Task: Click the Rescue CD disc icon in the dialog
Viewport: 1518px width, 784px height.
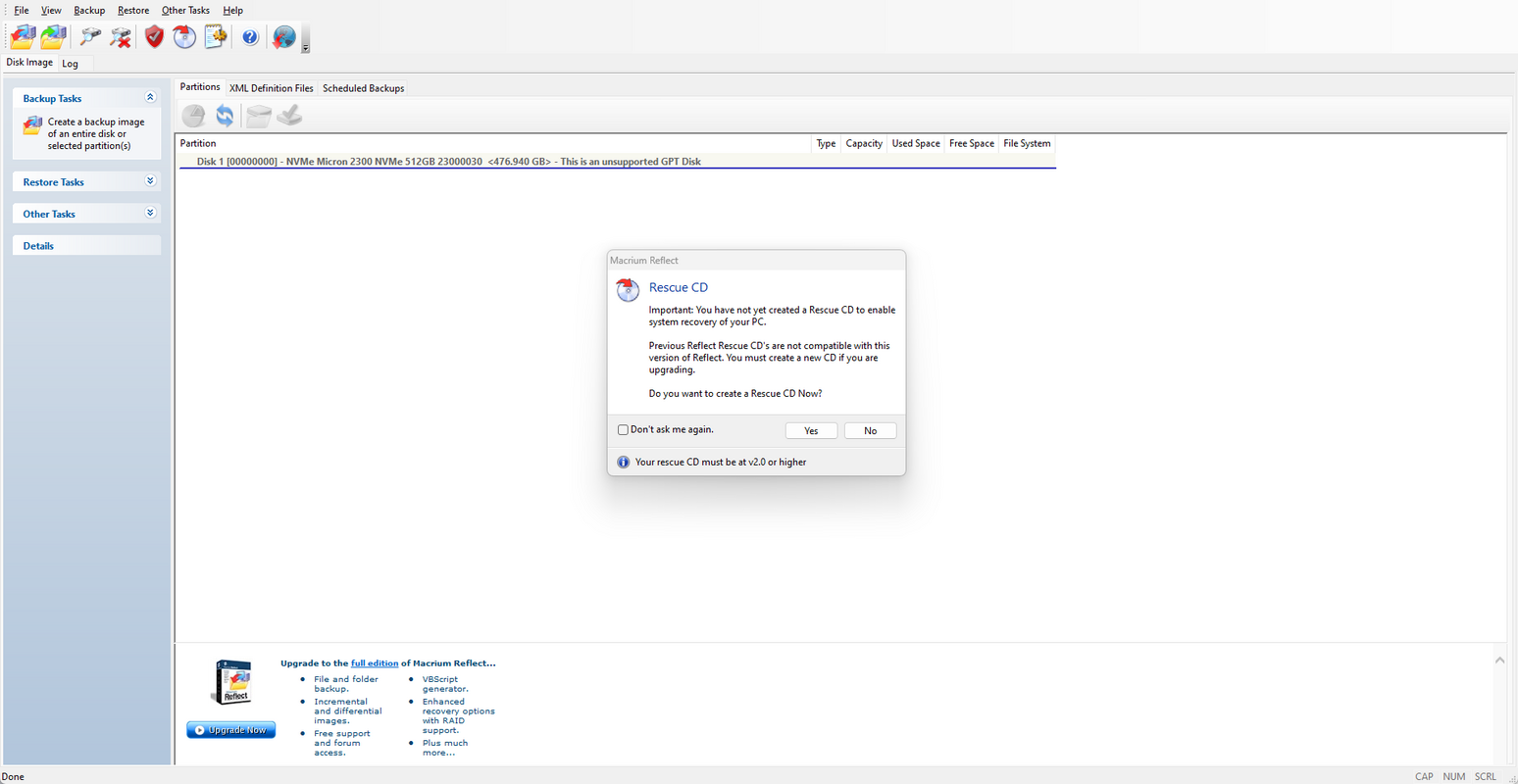Action: tap(628, 289)
